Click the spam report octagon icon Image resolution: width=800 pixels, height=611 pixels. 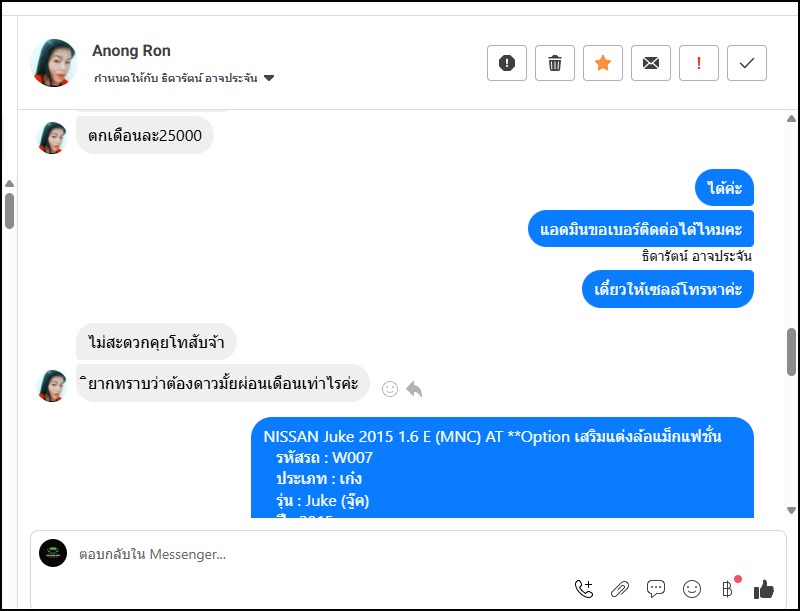(x=507, y=63)
